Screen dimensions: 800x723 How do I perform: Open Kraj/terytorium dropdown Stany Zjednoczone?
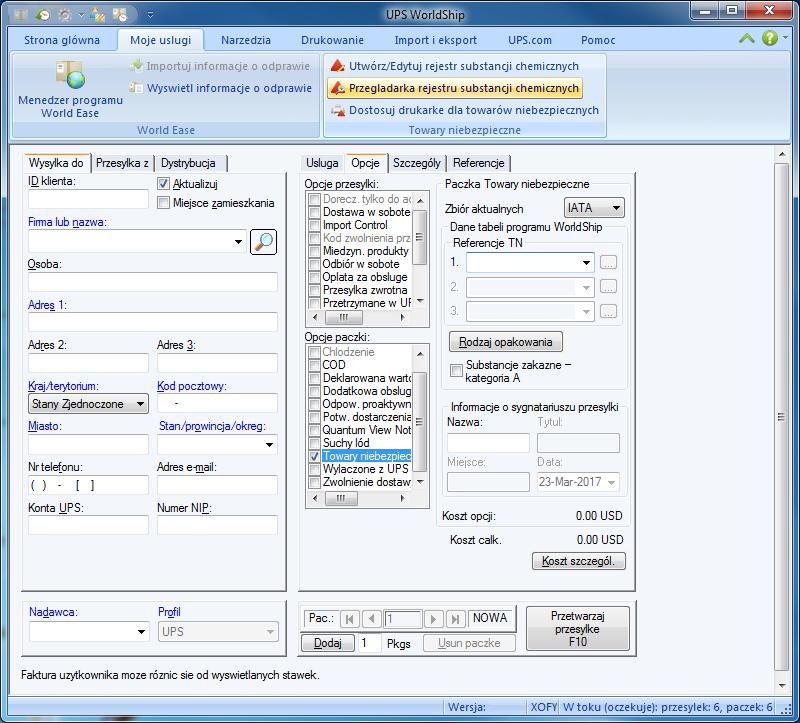(88, 404)
